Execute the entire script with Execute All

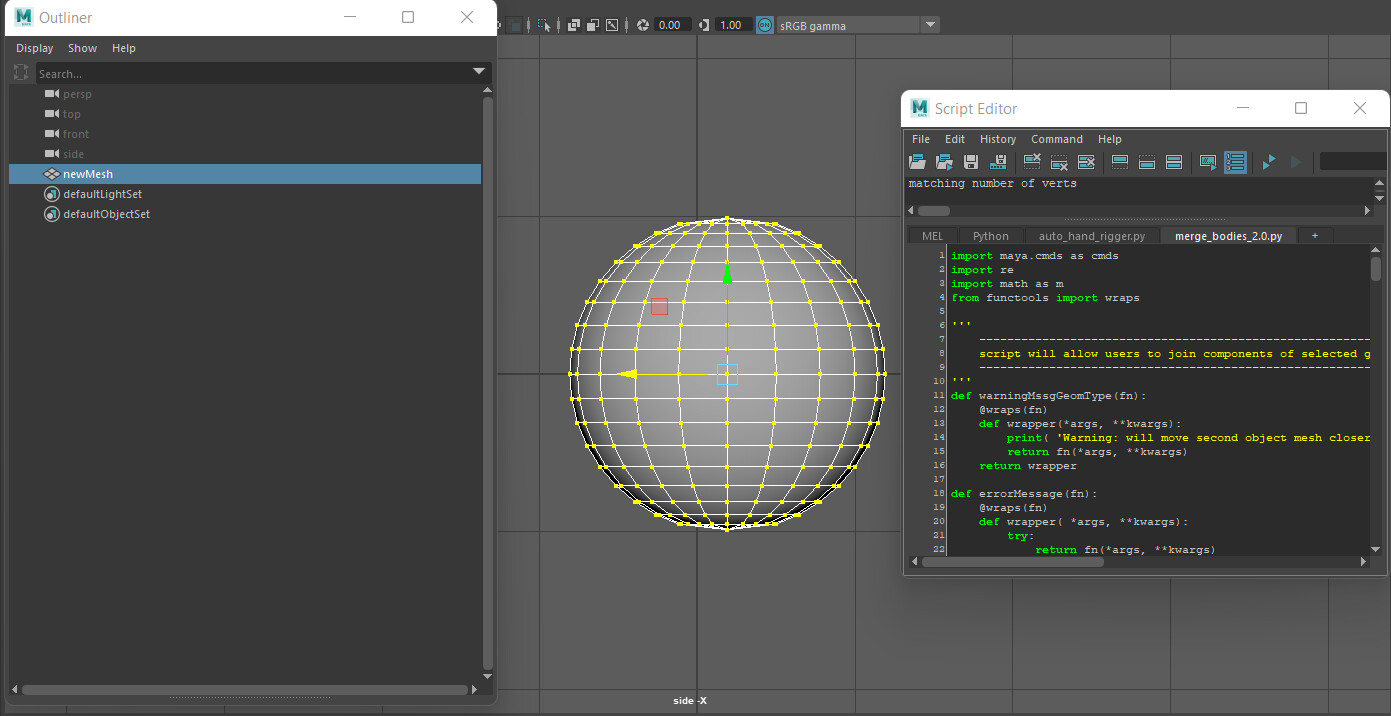(1268, 161)
